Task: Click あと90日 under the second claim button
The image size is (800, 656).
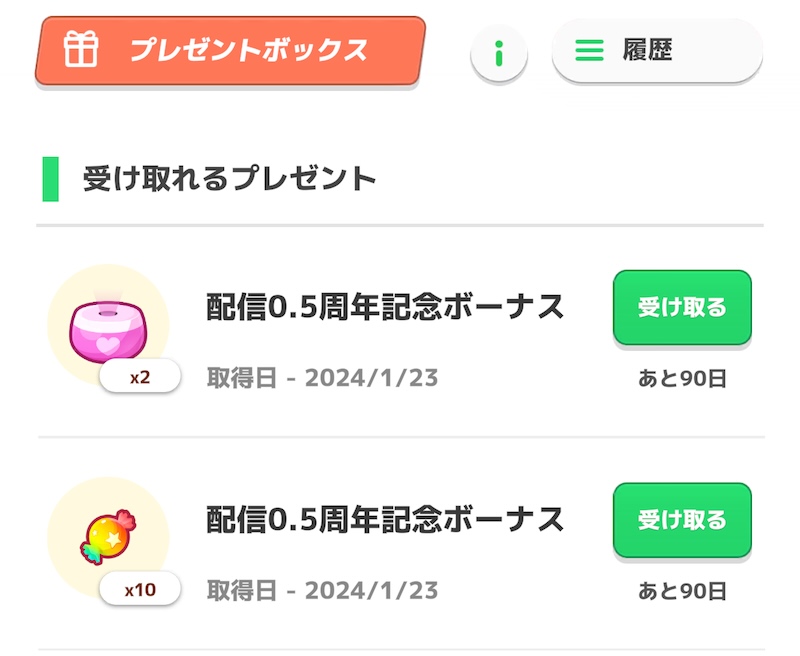Action: (681, 590)
